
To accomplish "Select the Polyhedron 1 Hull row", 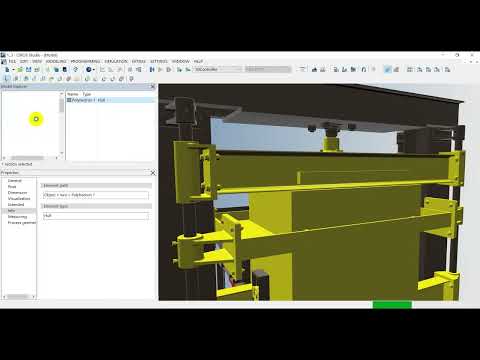I will pos(111,100).
